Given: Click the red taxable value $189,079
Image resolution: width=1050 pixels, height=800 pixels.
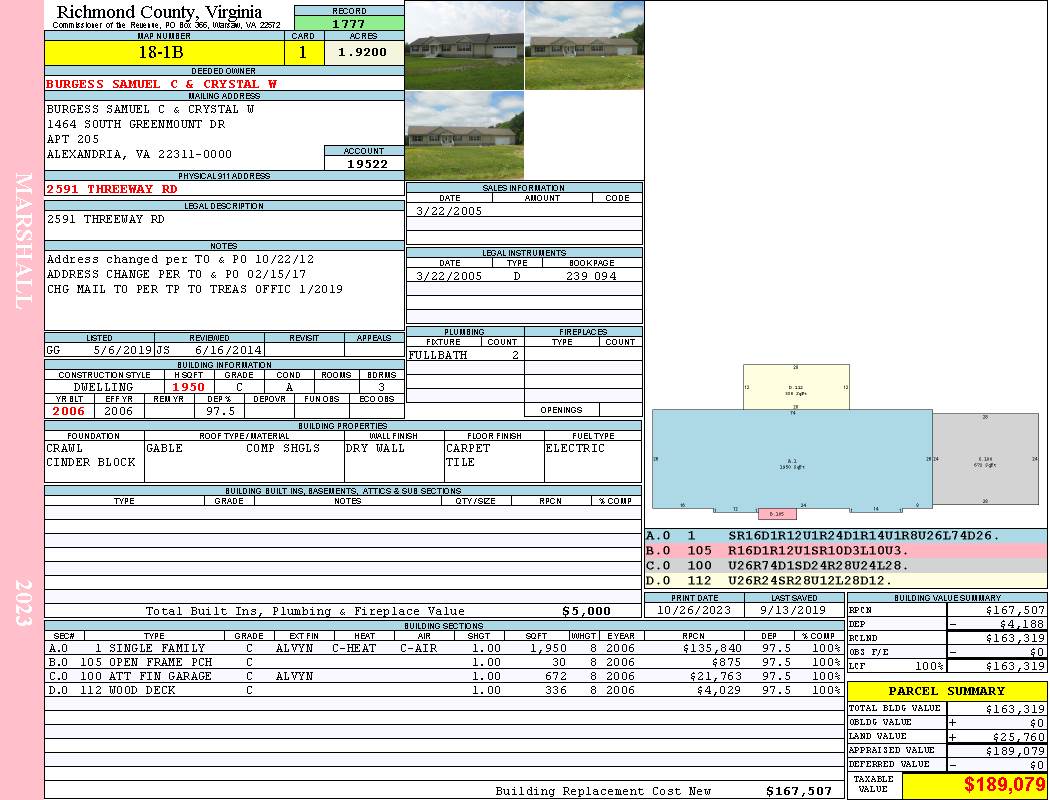Looking at the screenshot, I should 974,785.
